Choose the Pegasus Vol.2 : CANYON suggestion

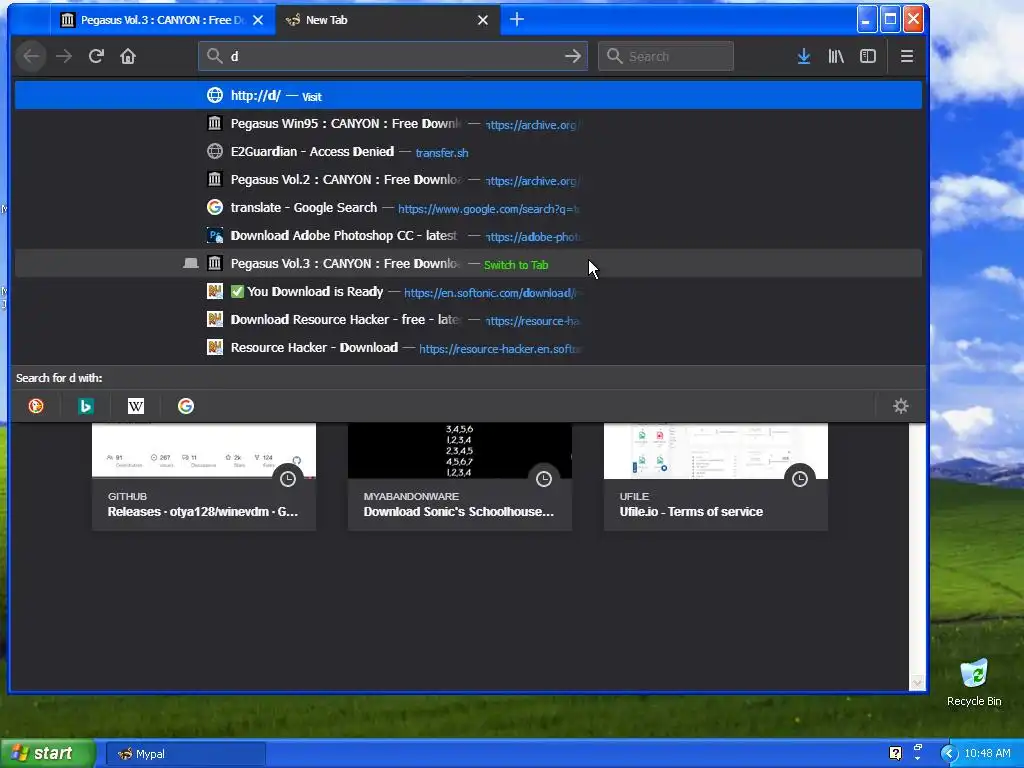click(x=468, y=180)
